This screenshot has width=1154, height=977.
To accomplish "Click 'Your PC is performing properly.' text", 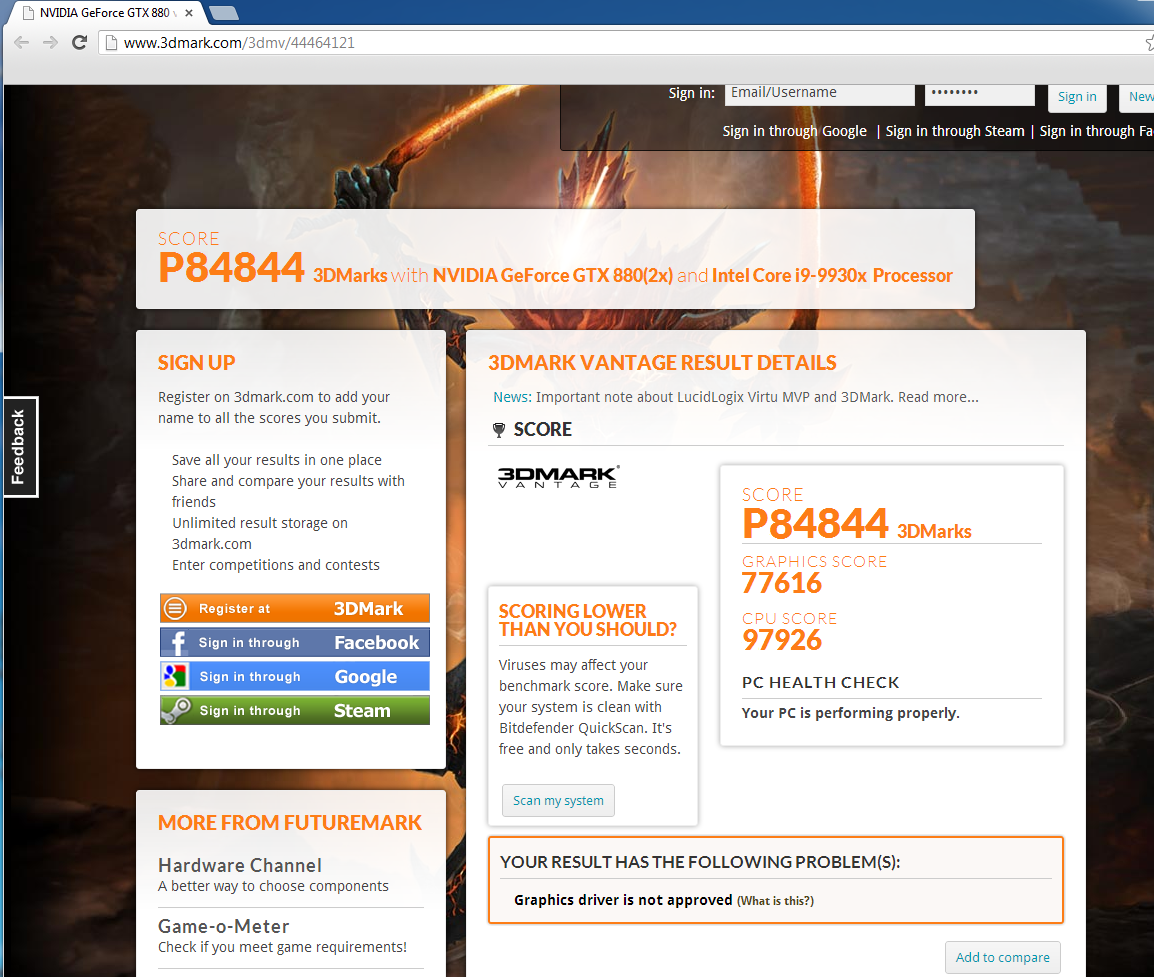I will click(851, 713).
